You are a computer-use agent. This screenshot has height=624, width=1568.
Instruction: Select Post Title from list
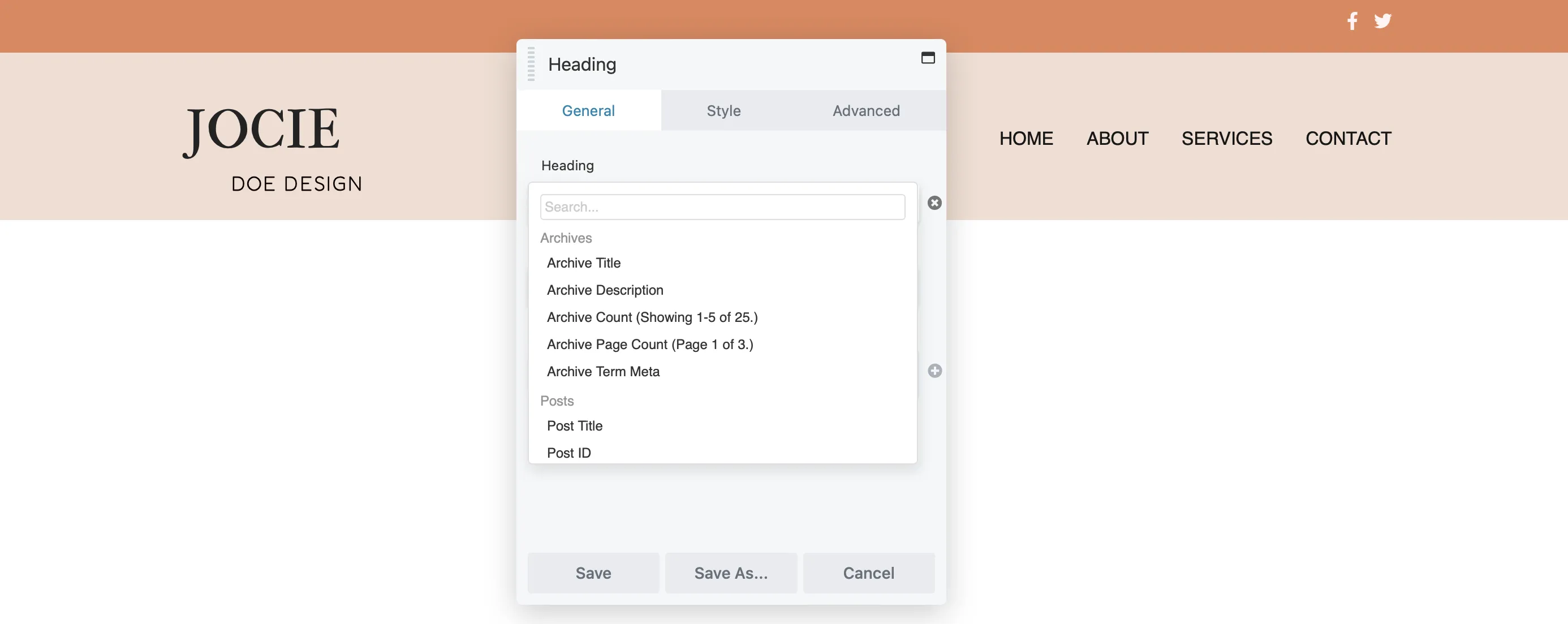(x=574, y=425)
